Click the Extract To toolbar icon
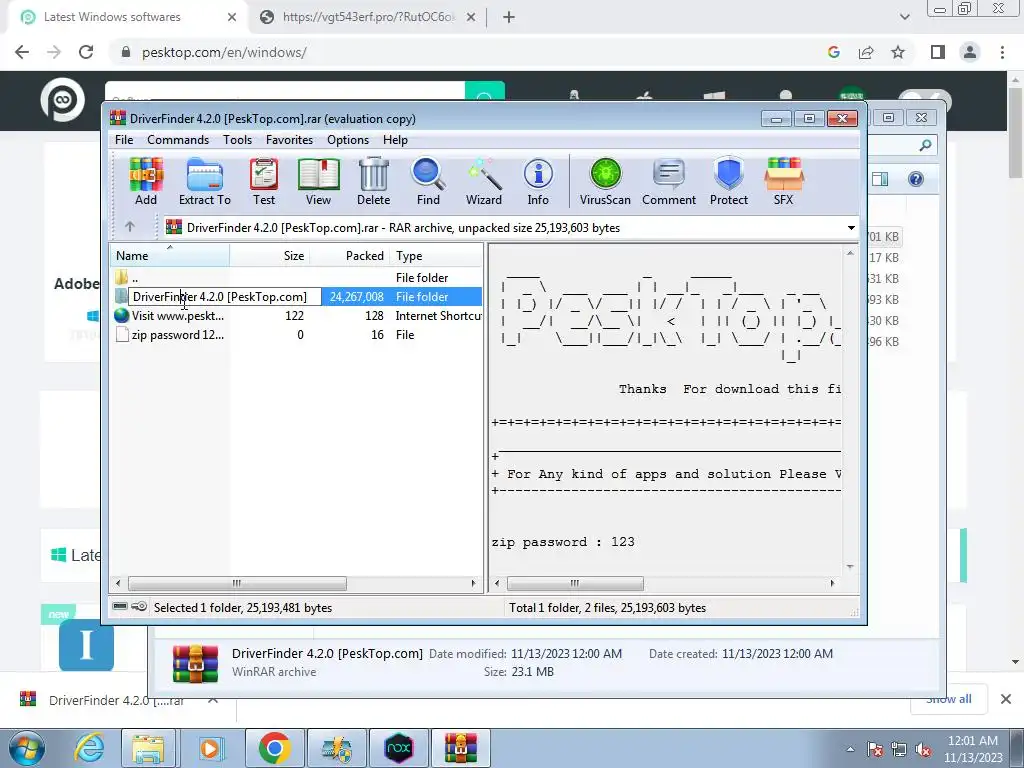Viewport: 1024px width, 768px height. (204, 182)
